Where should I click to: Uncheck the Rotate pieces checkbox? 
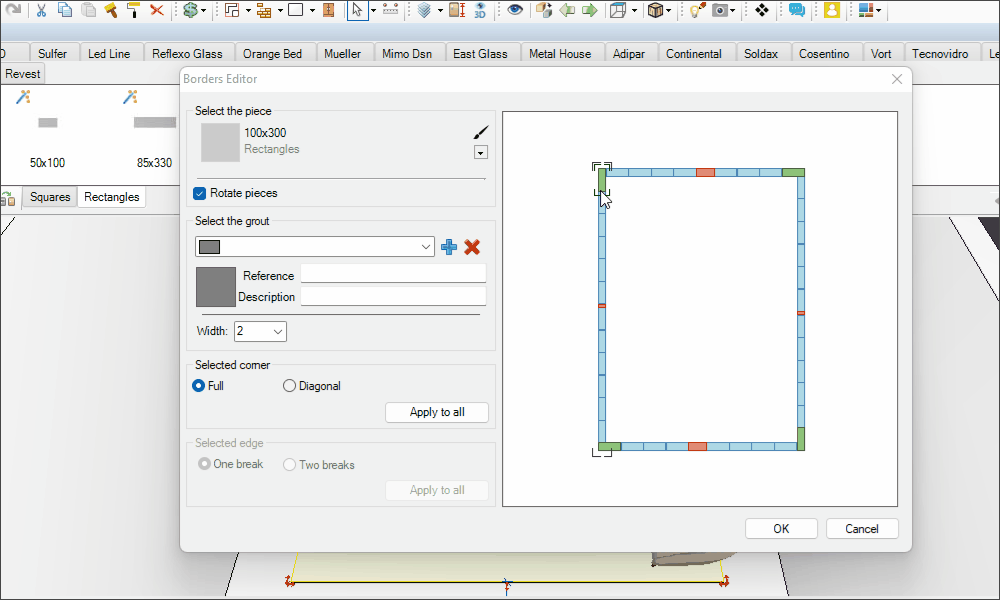200,193
